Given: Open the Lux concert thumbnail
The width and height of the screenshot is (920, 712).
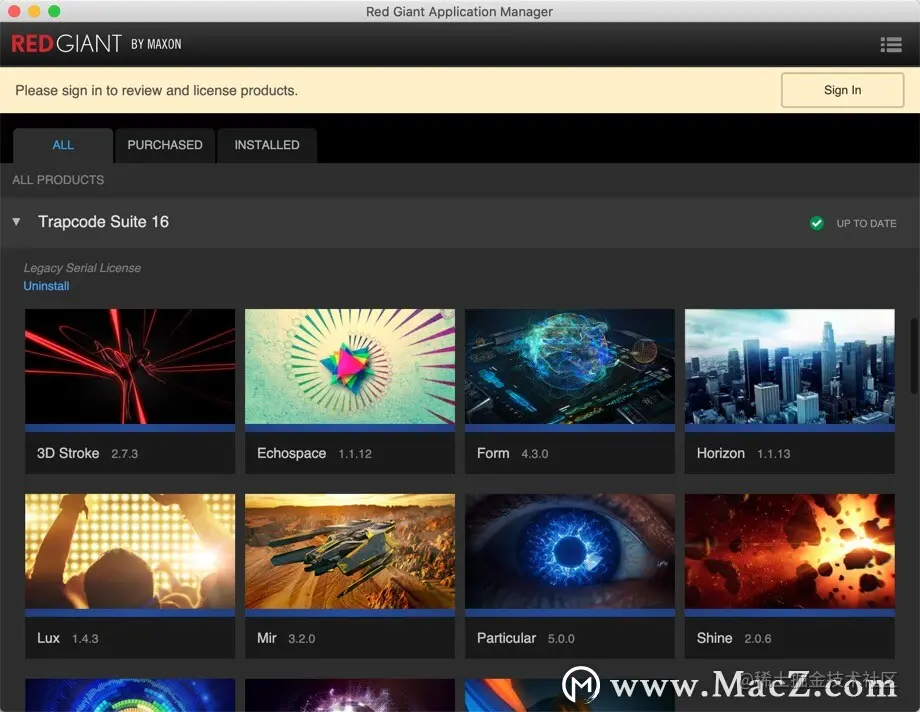Looking at the screenshot, I should pos(130,551).
